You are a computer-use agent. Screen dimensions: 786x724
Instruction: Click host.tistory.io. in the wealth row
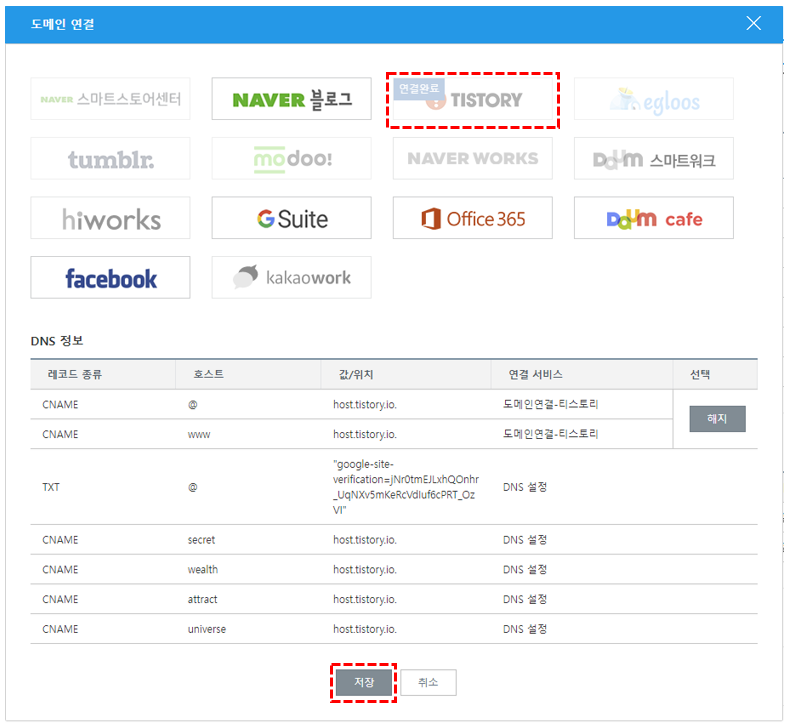[x=365, y=570]
